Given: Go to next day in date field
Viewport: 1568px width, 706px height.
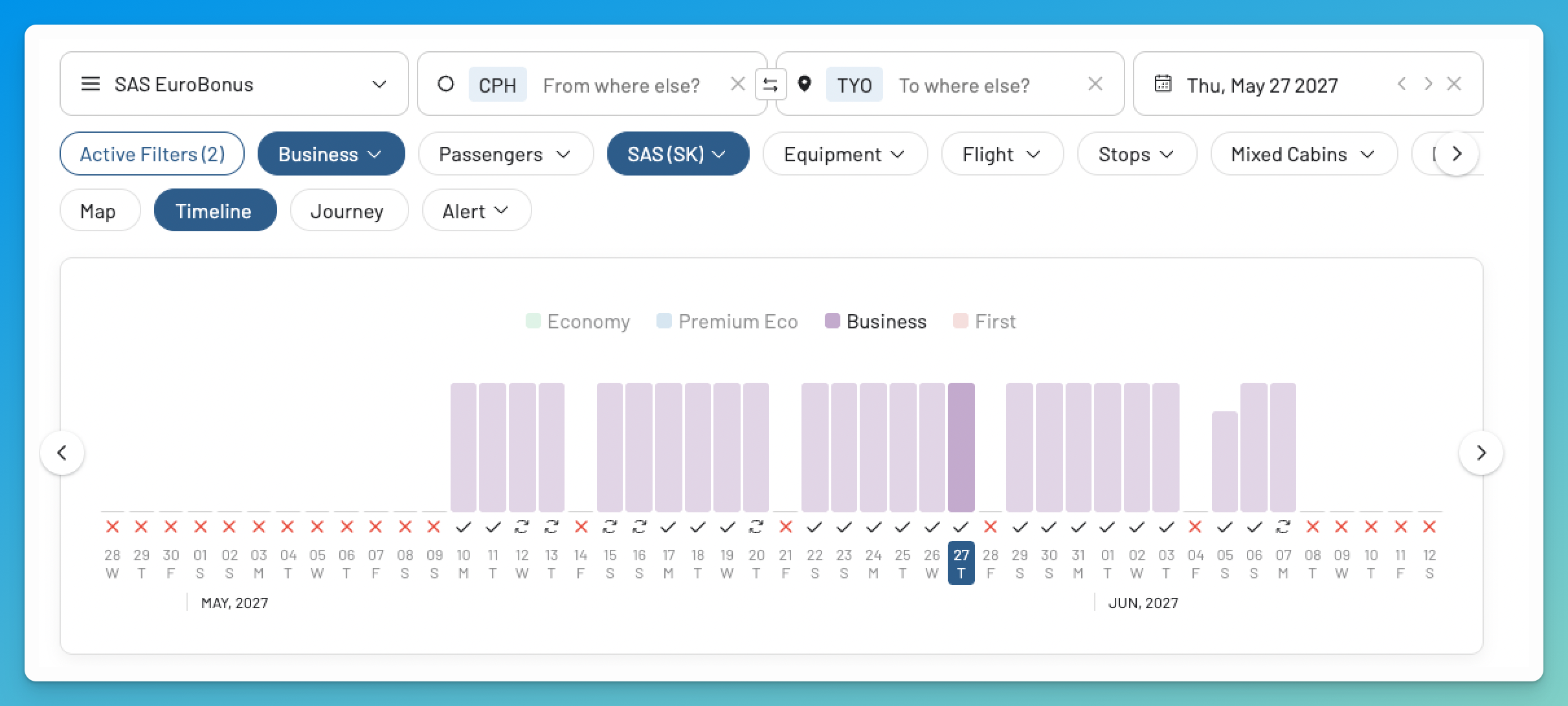Looking at the screenshot, I should (1428, 84).
